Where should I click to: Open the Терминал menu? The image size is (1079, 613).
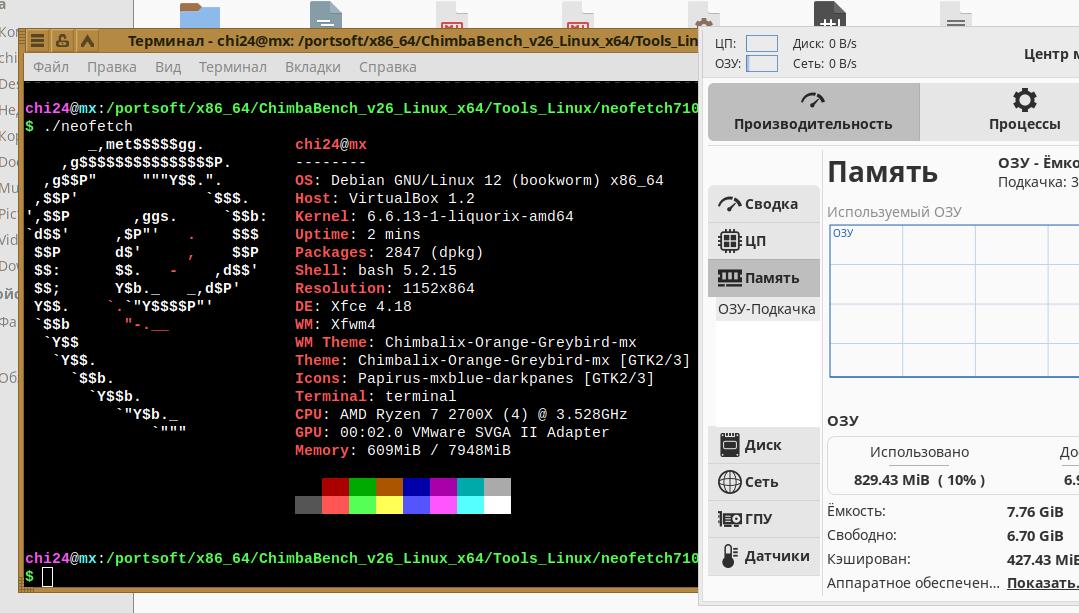click(x=233, y=67)
